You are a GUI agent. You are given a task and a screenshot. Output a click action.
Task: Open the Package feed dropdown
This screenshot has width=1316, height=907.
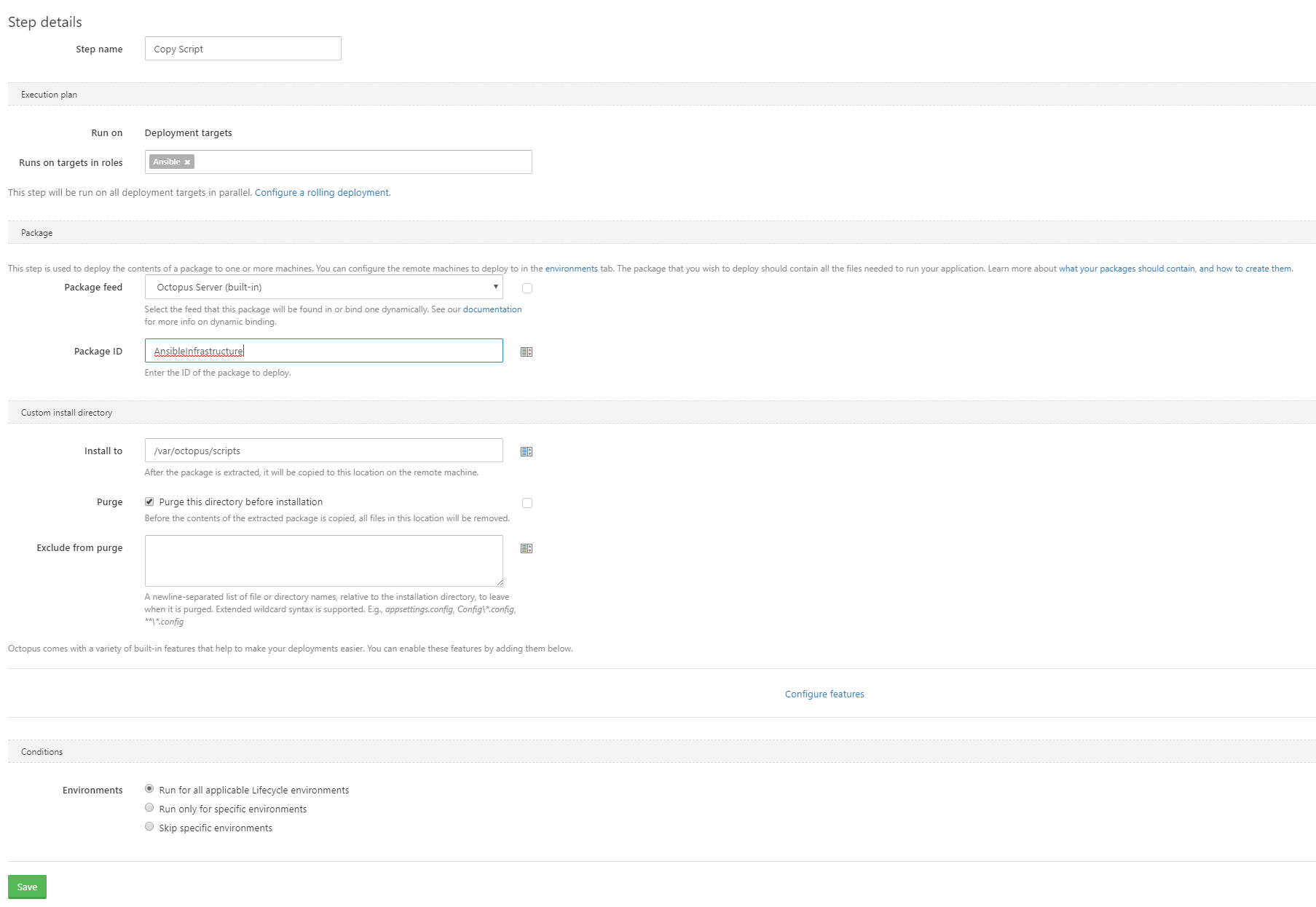pyautogui.click(x=323, y=287)
